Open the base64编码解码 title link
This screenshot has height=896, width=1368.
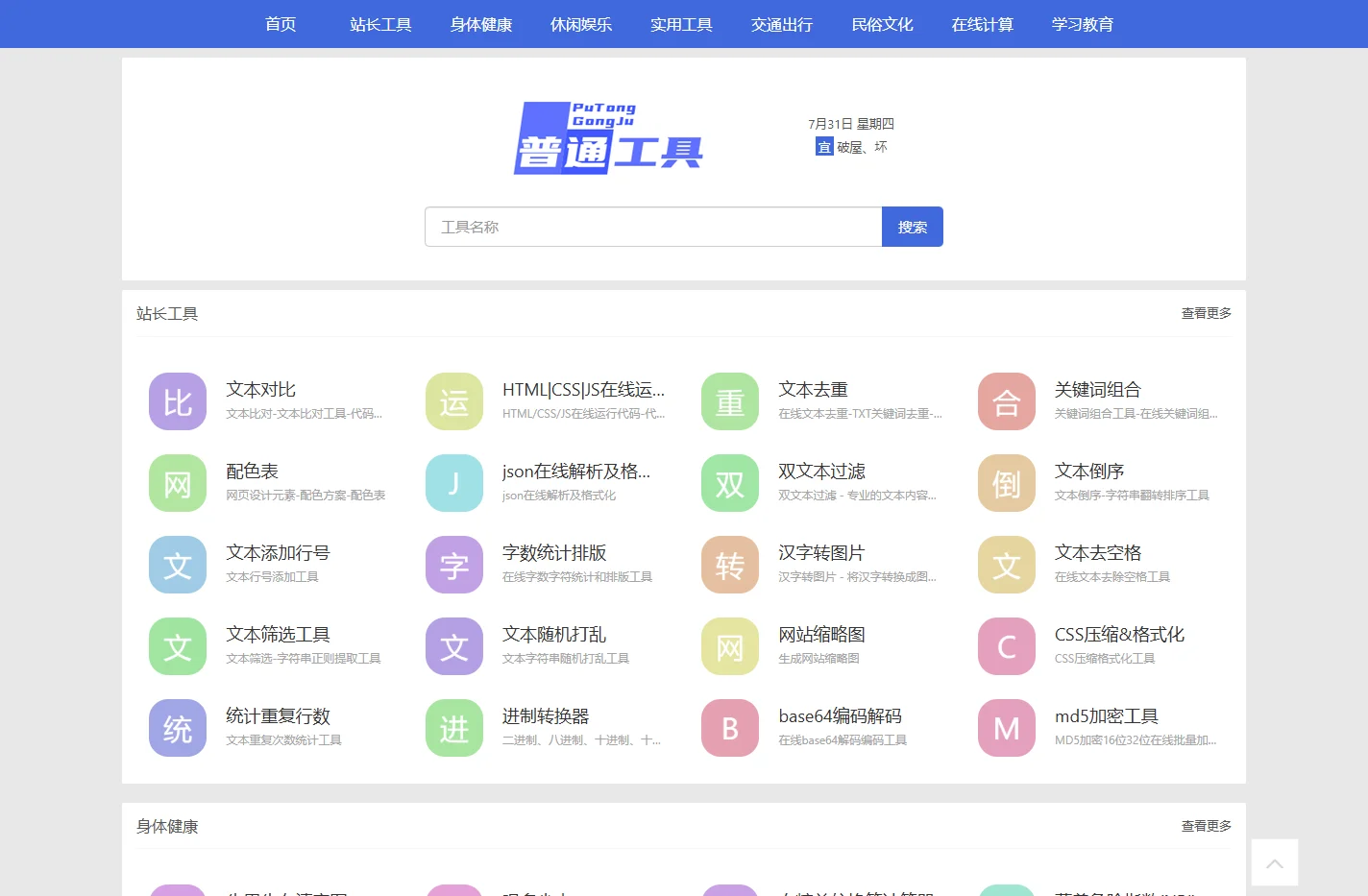point(840,715)
